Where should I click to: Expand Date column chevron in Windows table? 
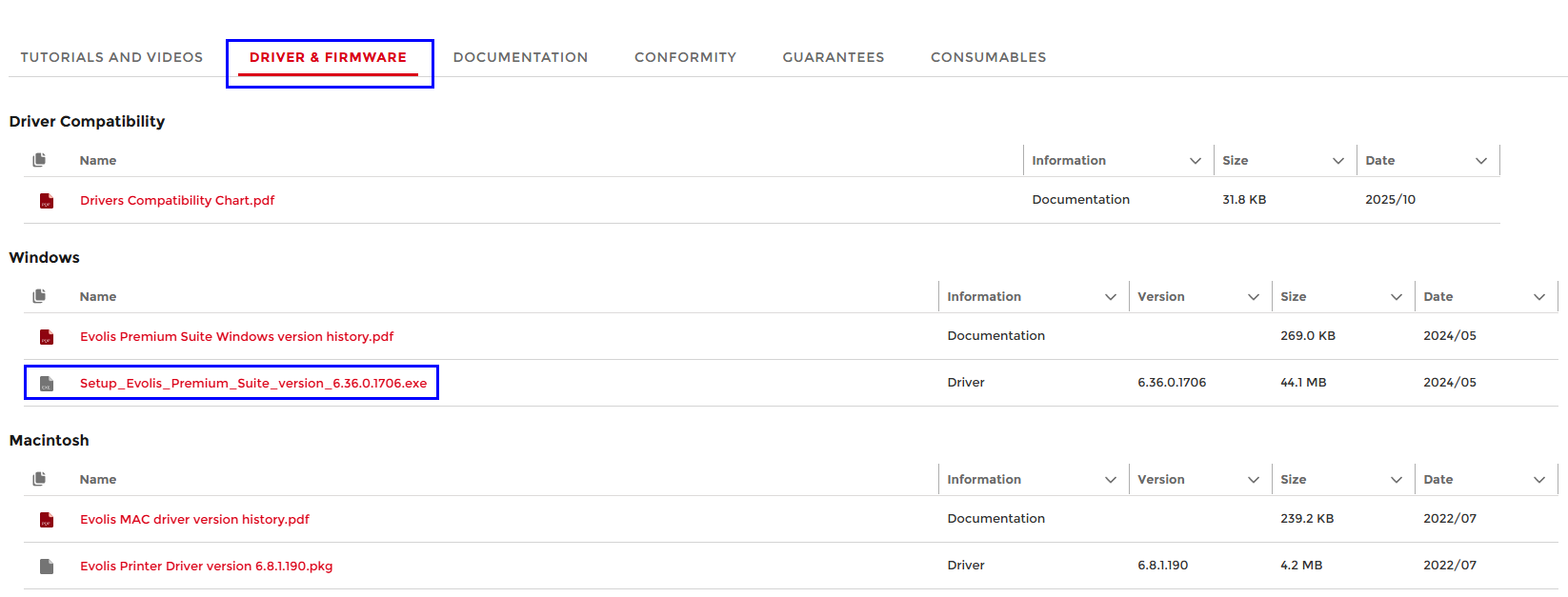coord(1539,297)
